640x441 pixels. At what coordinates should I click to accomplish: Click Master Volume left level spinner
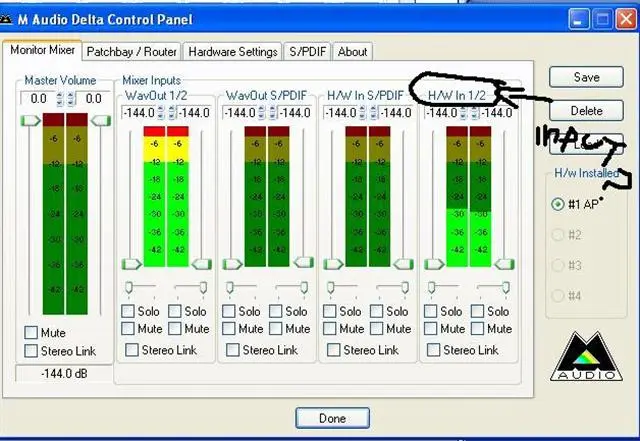pyautogui.click(x=59, y=99)
